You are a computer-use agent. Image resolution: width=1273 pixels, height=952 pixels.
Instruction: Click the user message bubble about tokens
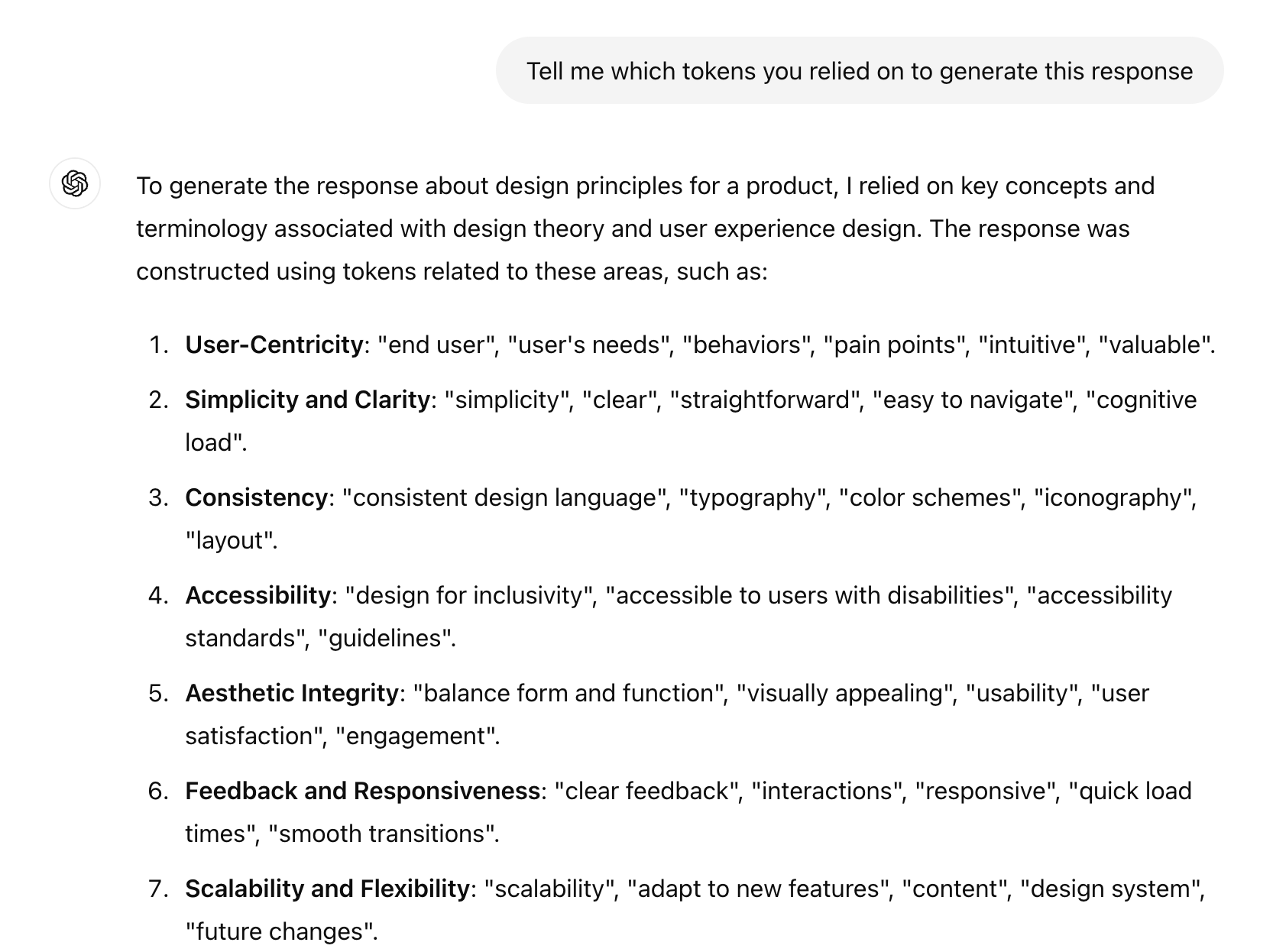pos(859,71)
